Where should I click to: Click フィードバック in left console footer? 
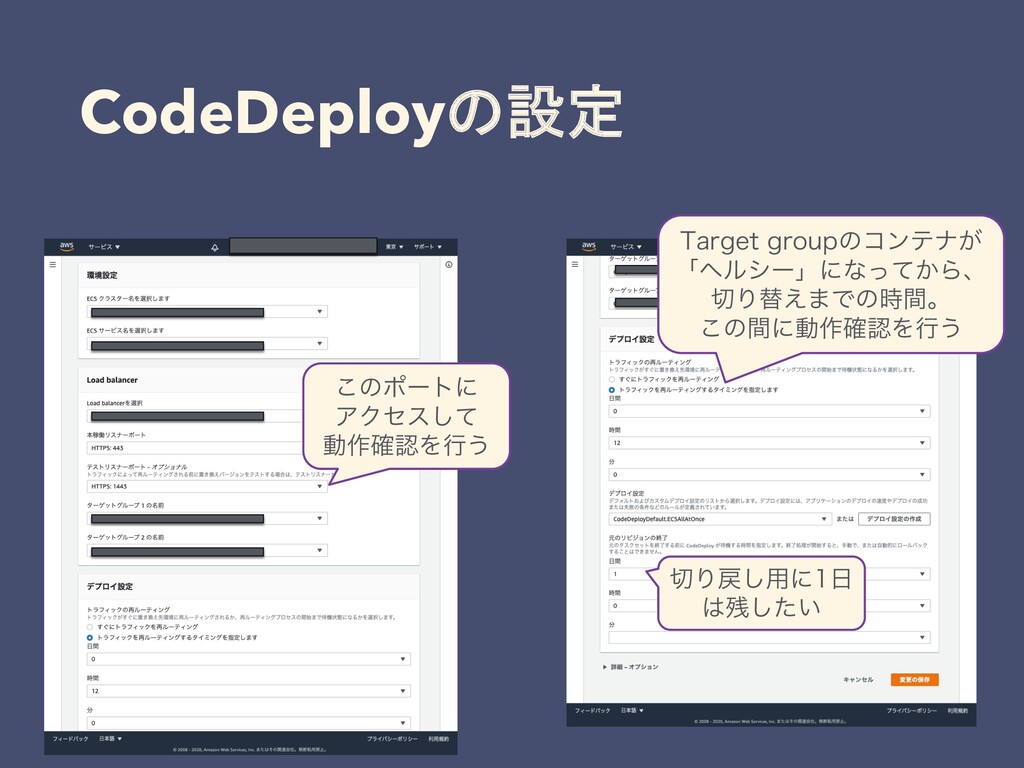click(x=71, y=739)
